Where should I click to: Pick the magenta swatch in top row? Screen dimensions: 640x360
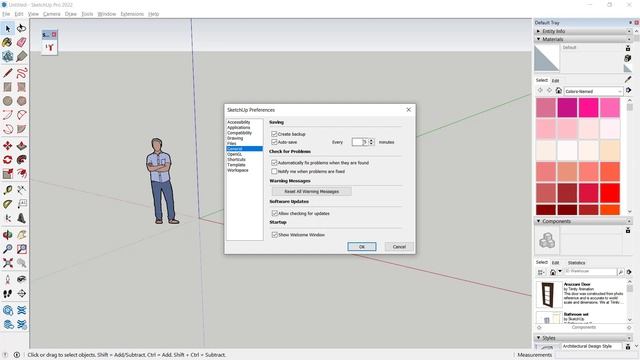click(x=567, y=107)
